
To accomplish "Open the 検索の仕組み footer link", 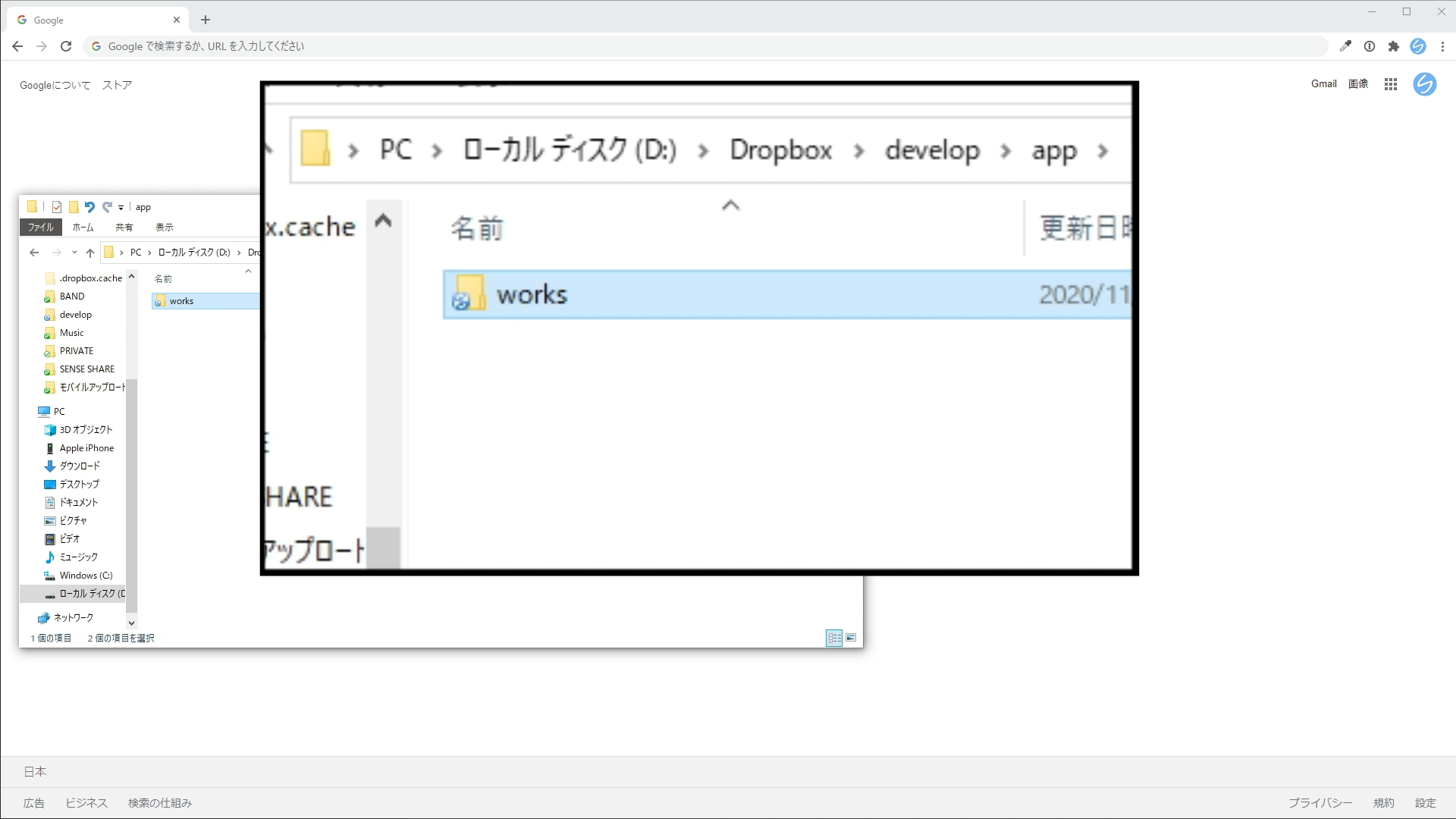I will 160,803.
